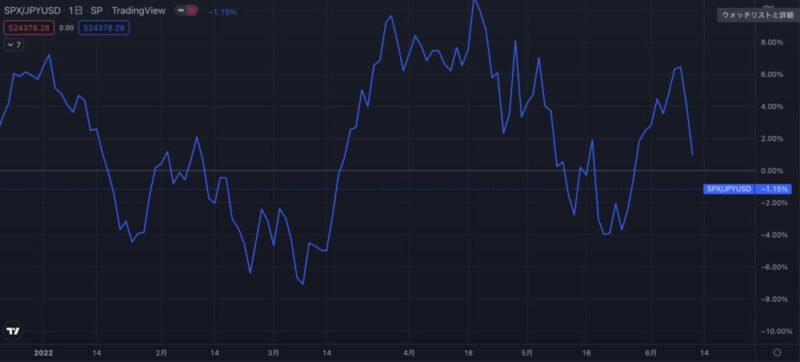Open chart settings gear icon

tap(777, 352)
